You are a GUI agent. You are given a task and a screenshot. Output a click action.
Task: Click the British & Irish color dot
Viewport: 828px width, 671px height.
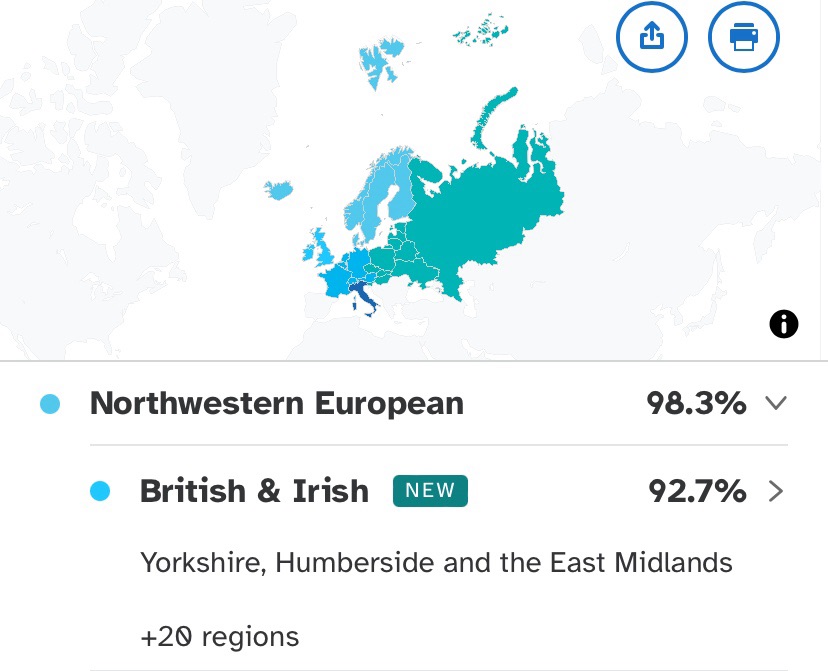pyautogui.click(x=99, y=491)
